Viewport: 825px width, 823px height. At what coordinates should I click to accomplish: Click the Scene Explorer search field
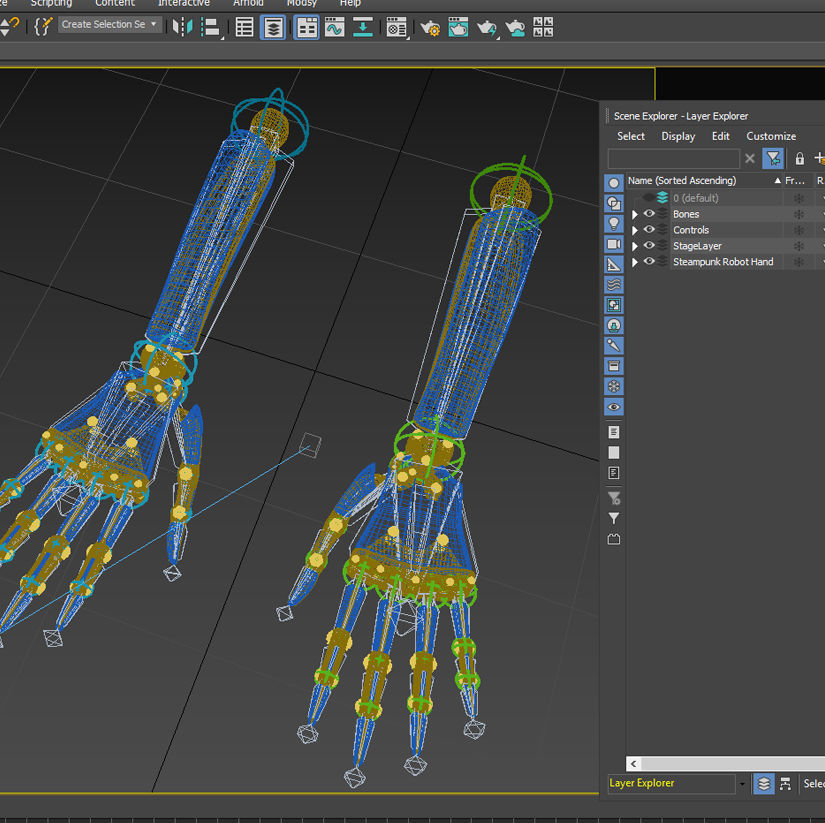[673, 158]
